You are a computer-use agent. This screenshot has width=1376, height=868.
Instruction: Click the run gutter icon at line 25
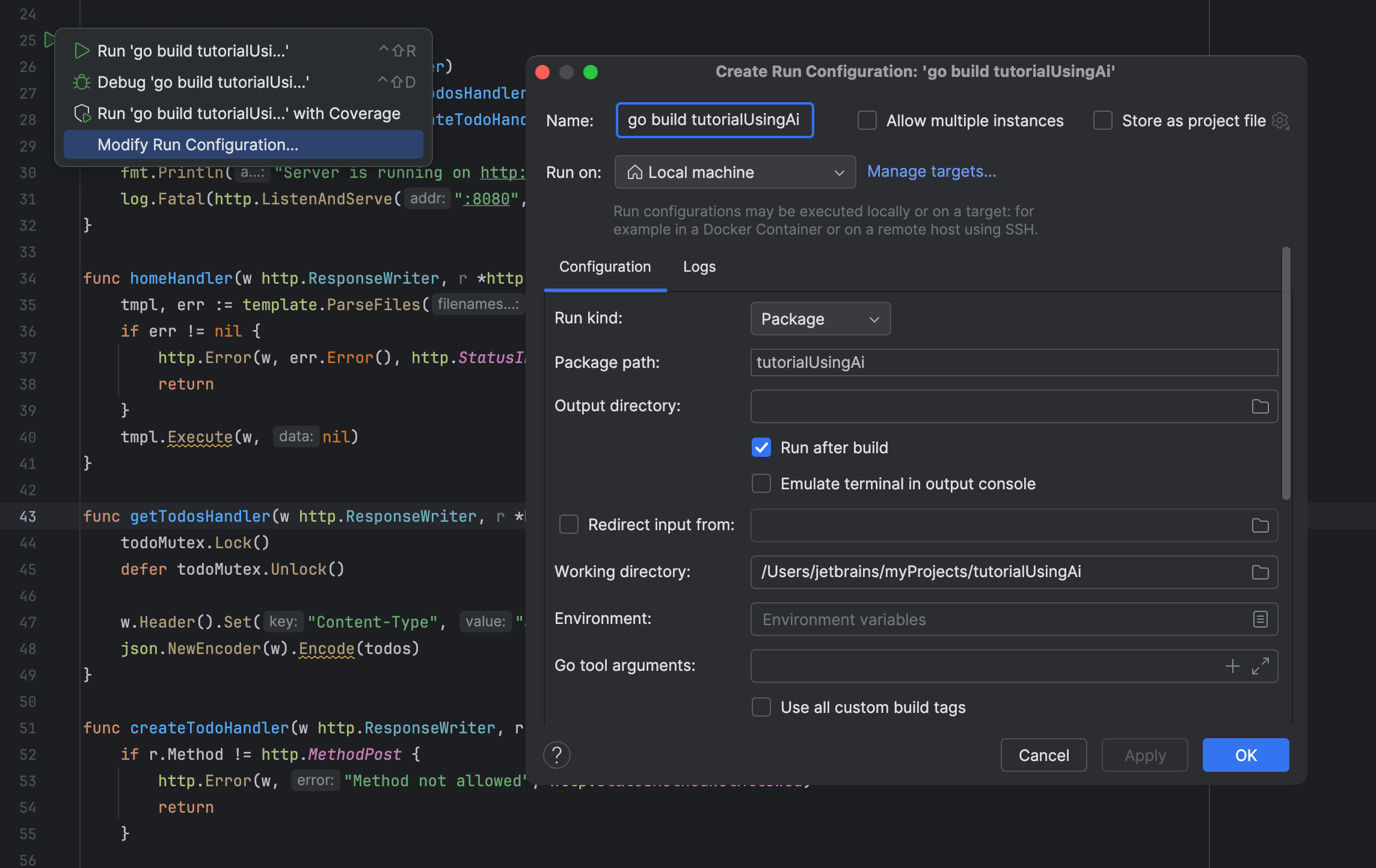[x=50, y=40]
